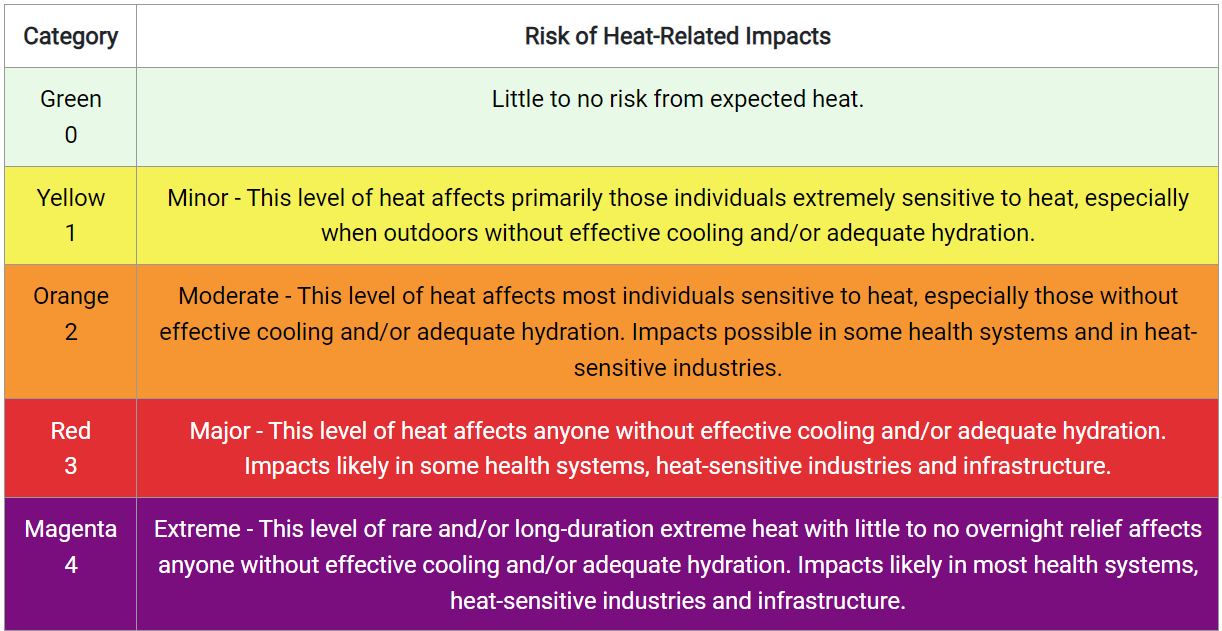Click the Minor risk description text
Screen dimensions: 1222x631
coord(678,215)
